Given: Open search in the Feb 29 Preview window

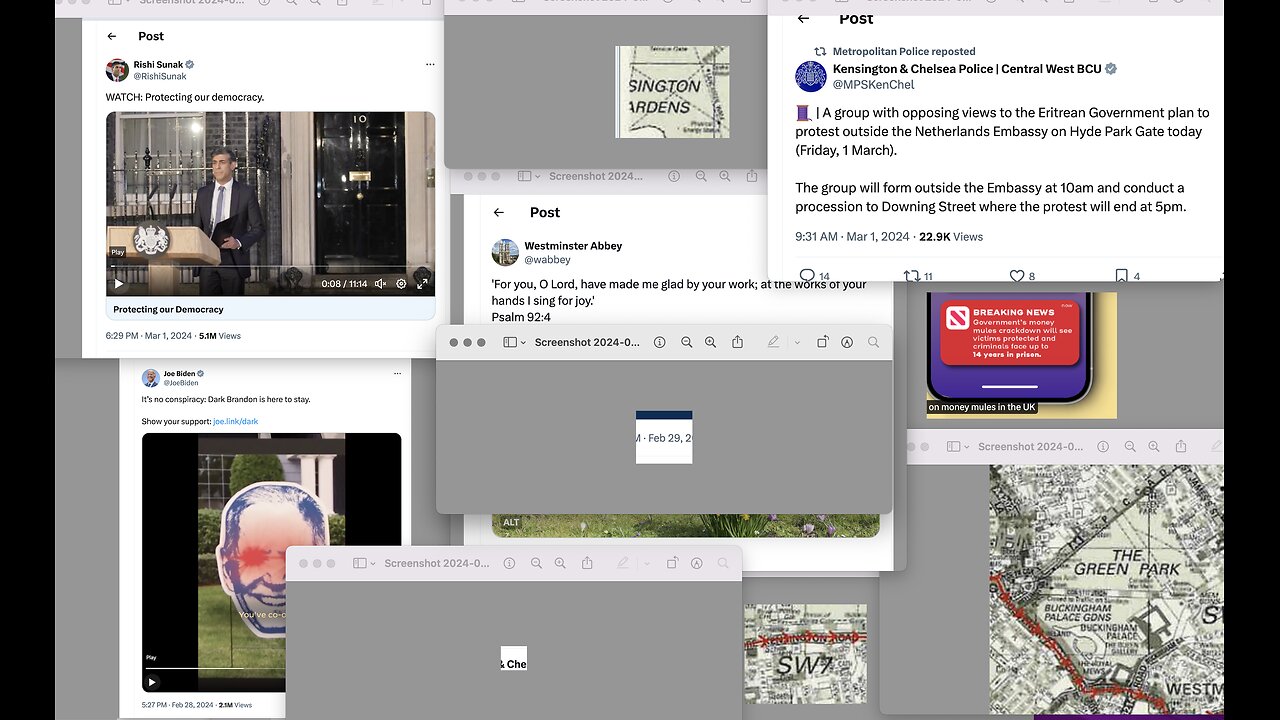Looking at the screenshot, I should coord(873,342).
